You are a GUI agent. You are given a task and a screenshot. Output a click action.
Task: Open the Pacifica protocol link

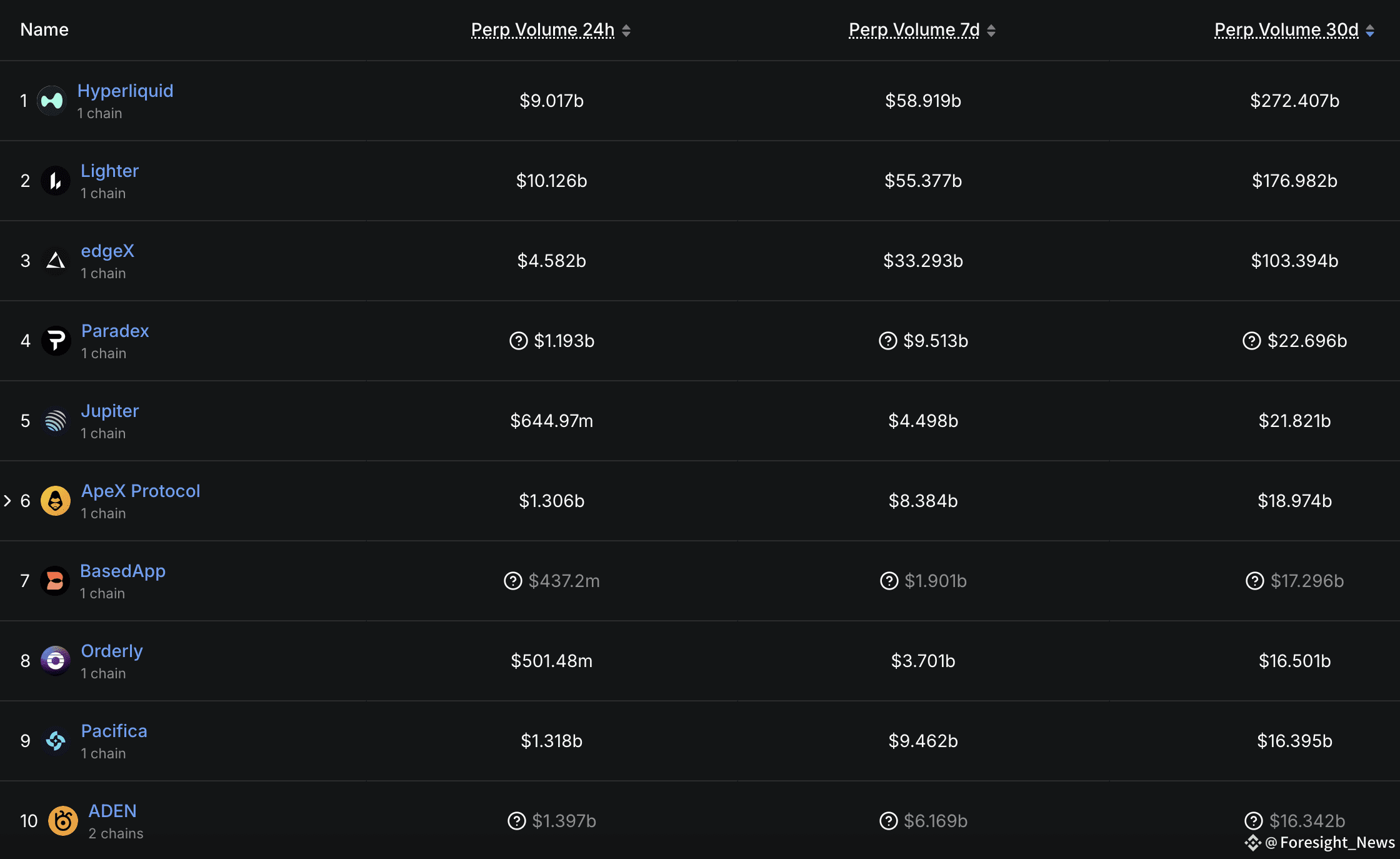(114, 731)
